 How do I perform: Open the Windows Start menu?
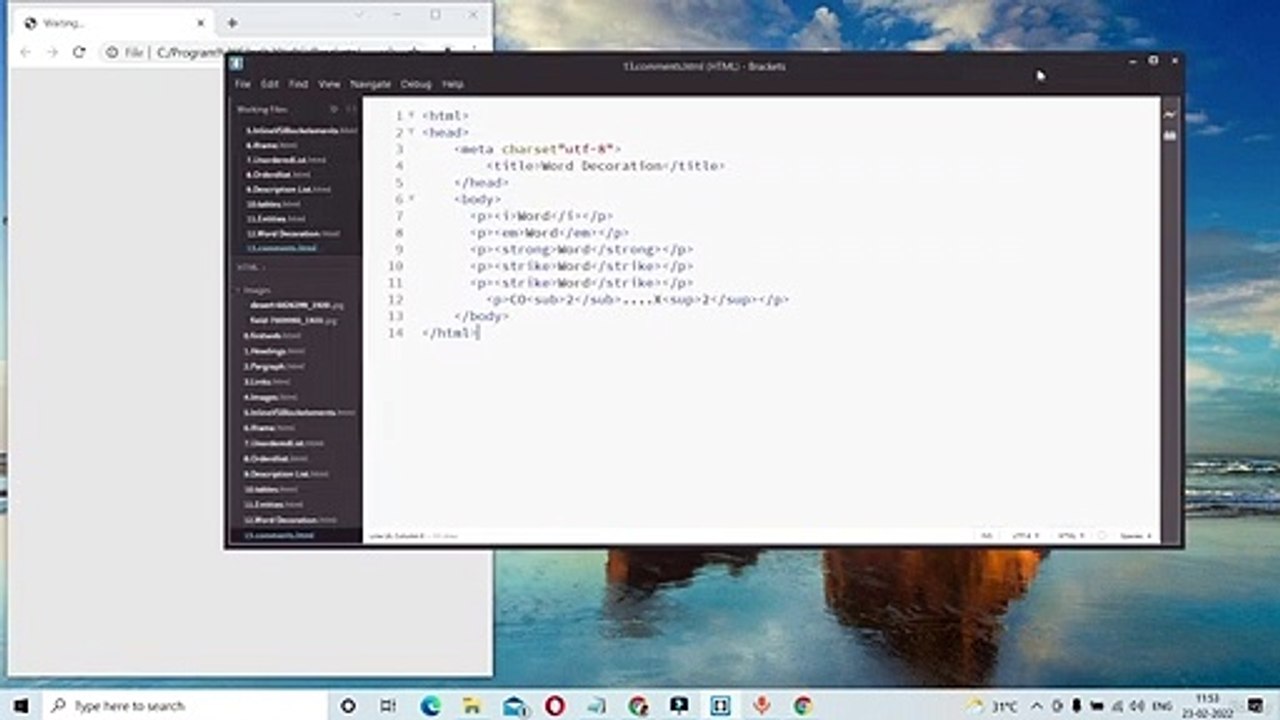[20, 706]
